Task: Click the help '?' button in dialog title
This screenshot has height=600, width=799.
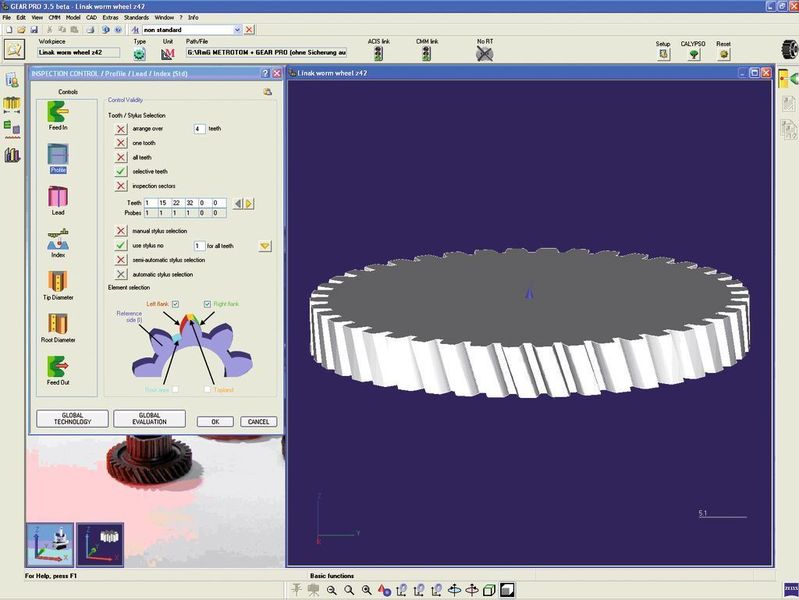Action: pyautogui.click(x=265, y=73)
